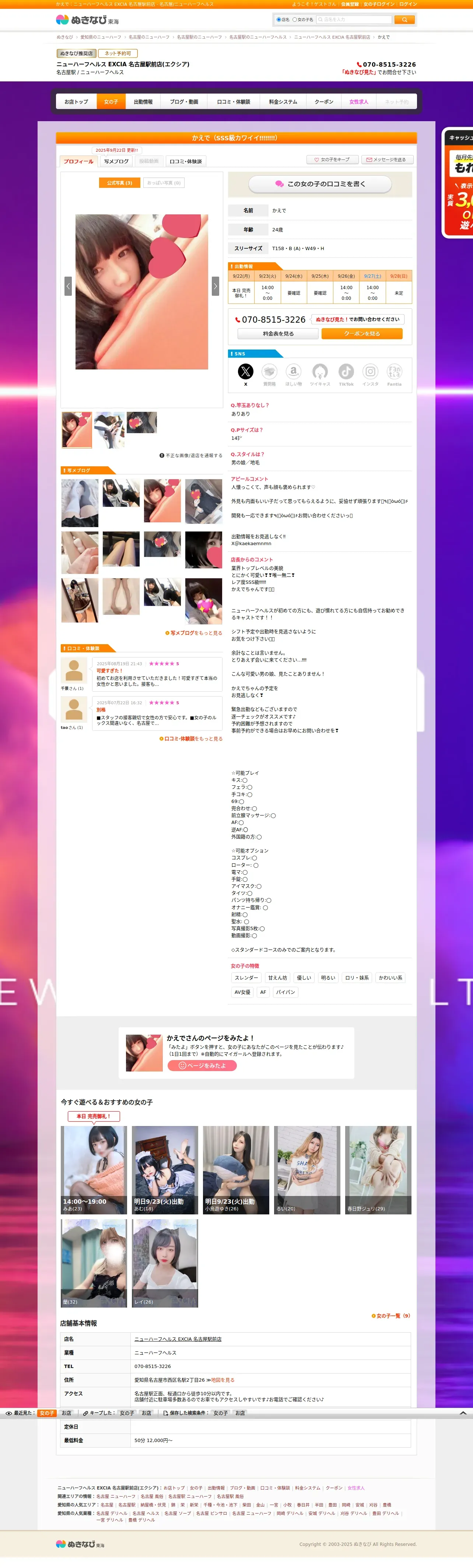
Task: Expand 口コミ・体験談をもっと見る link
Action: click(x=190, y=739)
